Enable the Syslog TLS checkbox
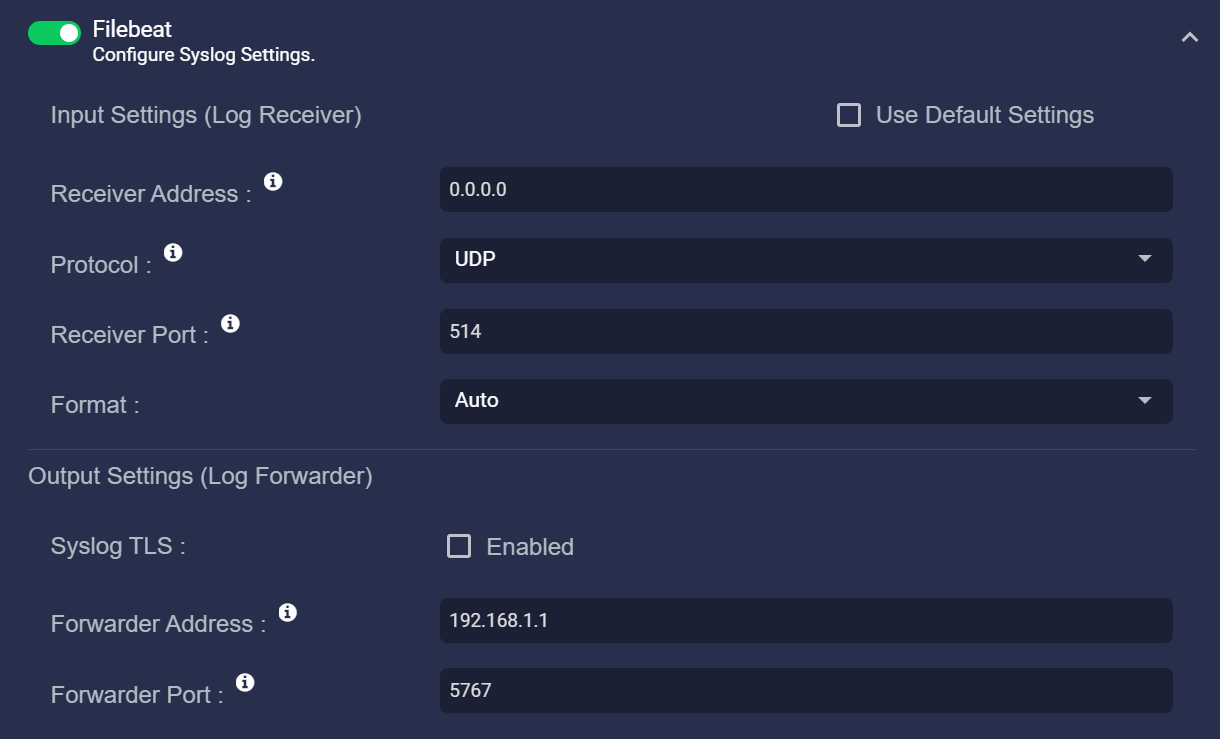The image size is (1220, 739). [x=459, y=546]
